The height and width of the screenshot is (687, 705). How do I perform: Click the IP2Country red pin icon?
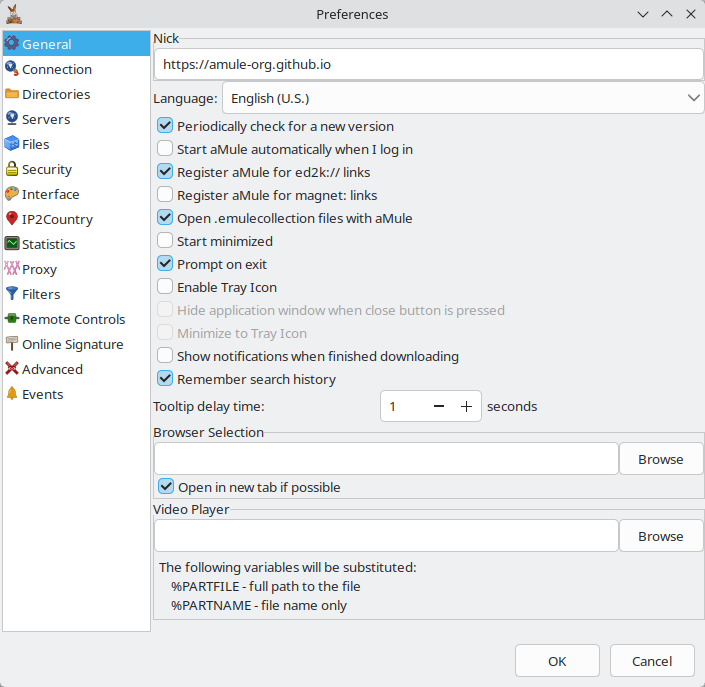12,219
